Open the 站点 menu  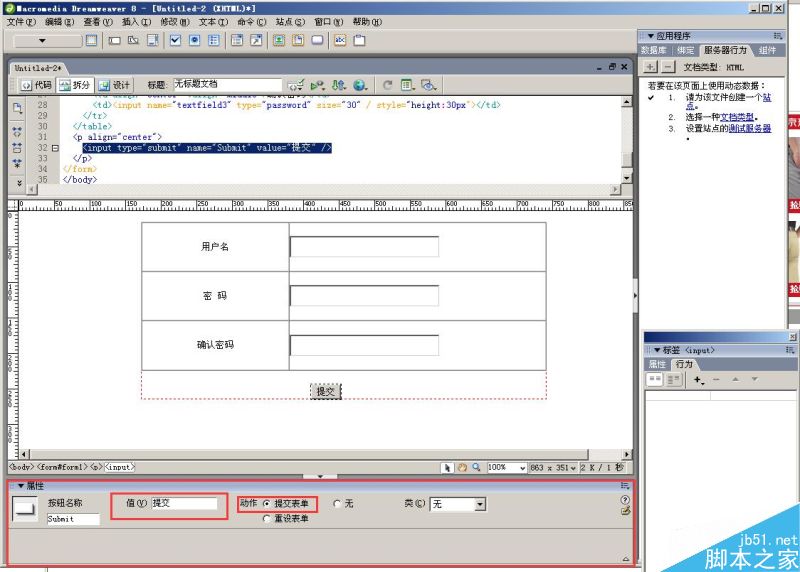290,22
